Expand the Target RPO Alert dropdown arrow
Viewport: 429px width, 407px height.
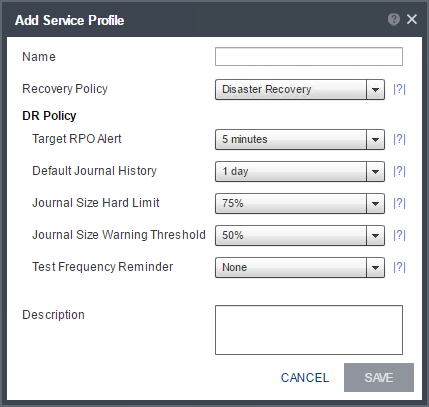pyautogui.click(x=375, y=139)
